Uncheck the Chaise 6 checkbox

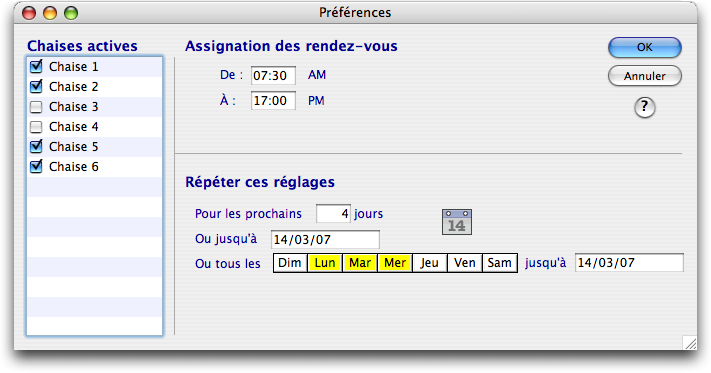click(36, 166)
